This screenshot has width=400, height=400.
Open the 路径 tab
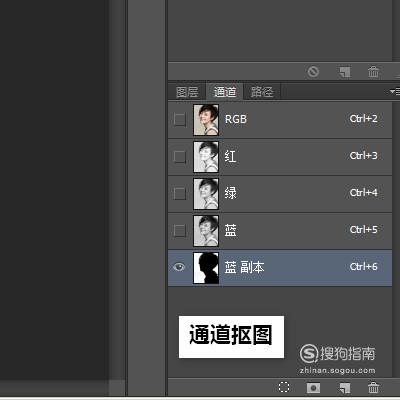pos(262,92)
